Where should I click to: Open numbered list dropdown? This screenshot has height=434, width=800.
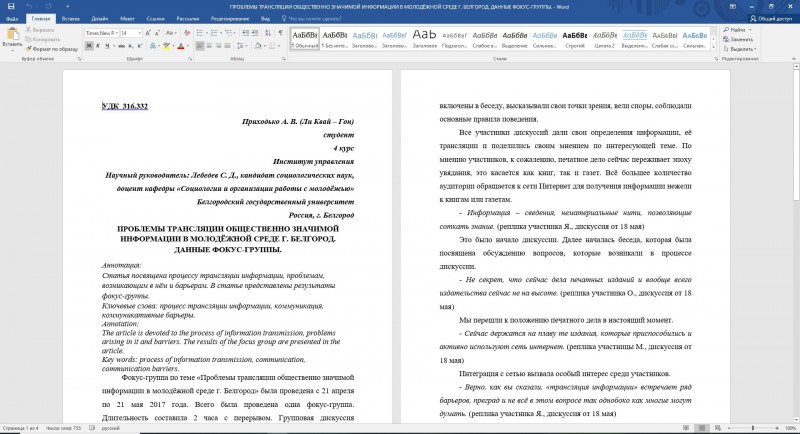[220, 33]
